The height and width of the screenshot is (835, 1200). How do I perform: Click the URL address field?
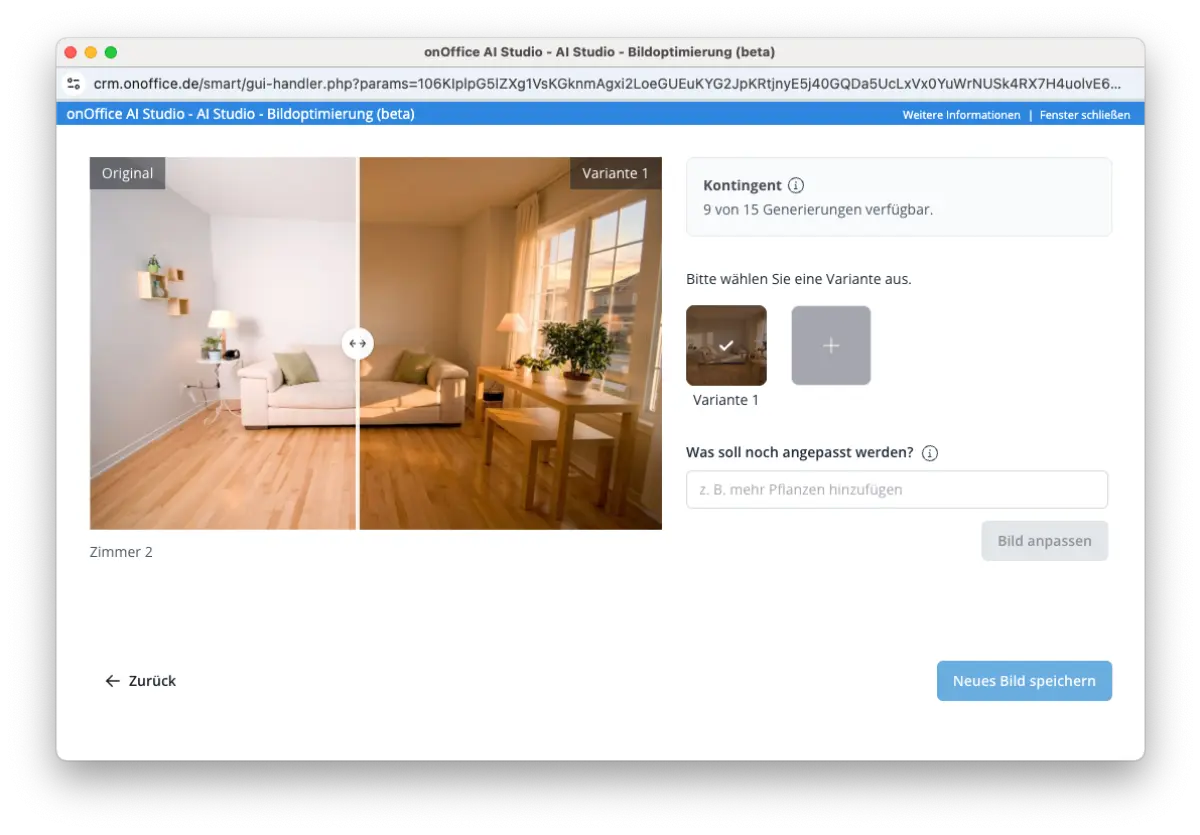pos(607,84)
